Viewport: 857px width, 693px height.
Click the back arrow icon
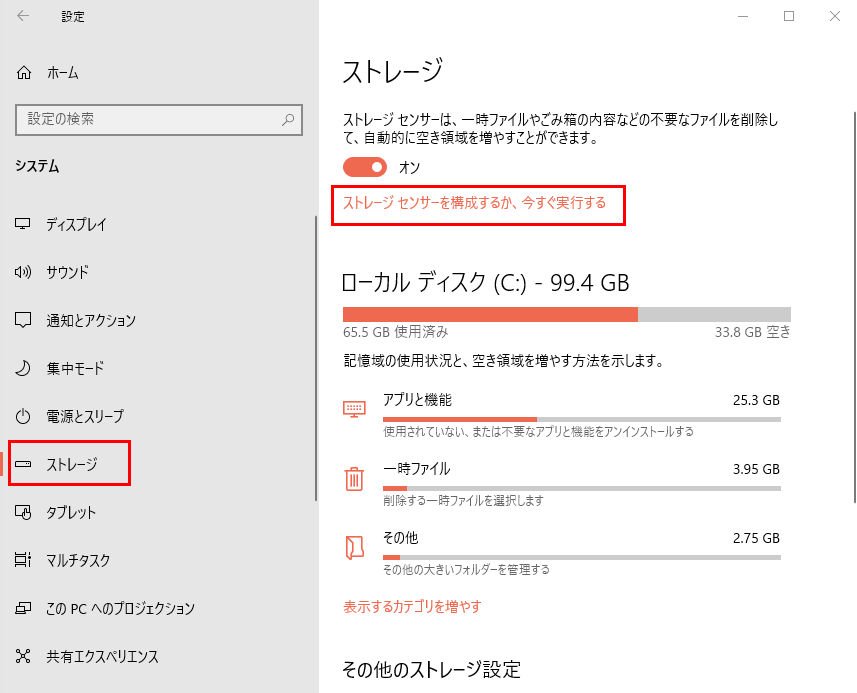coord(23,16)
